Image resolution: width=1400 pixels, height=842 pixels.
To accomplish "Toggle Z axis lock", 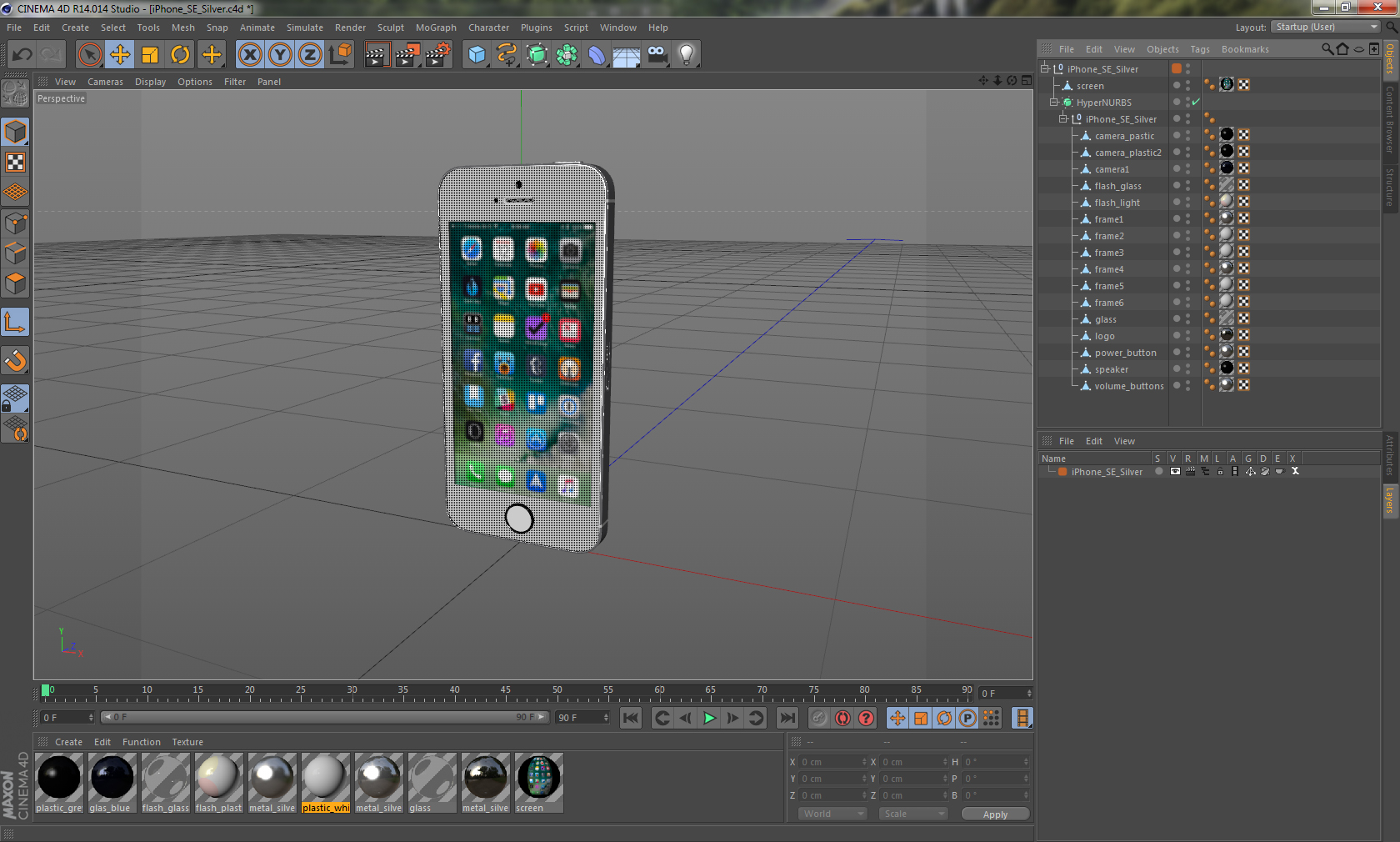I will [x=310, y=55].
